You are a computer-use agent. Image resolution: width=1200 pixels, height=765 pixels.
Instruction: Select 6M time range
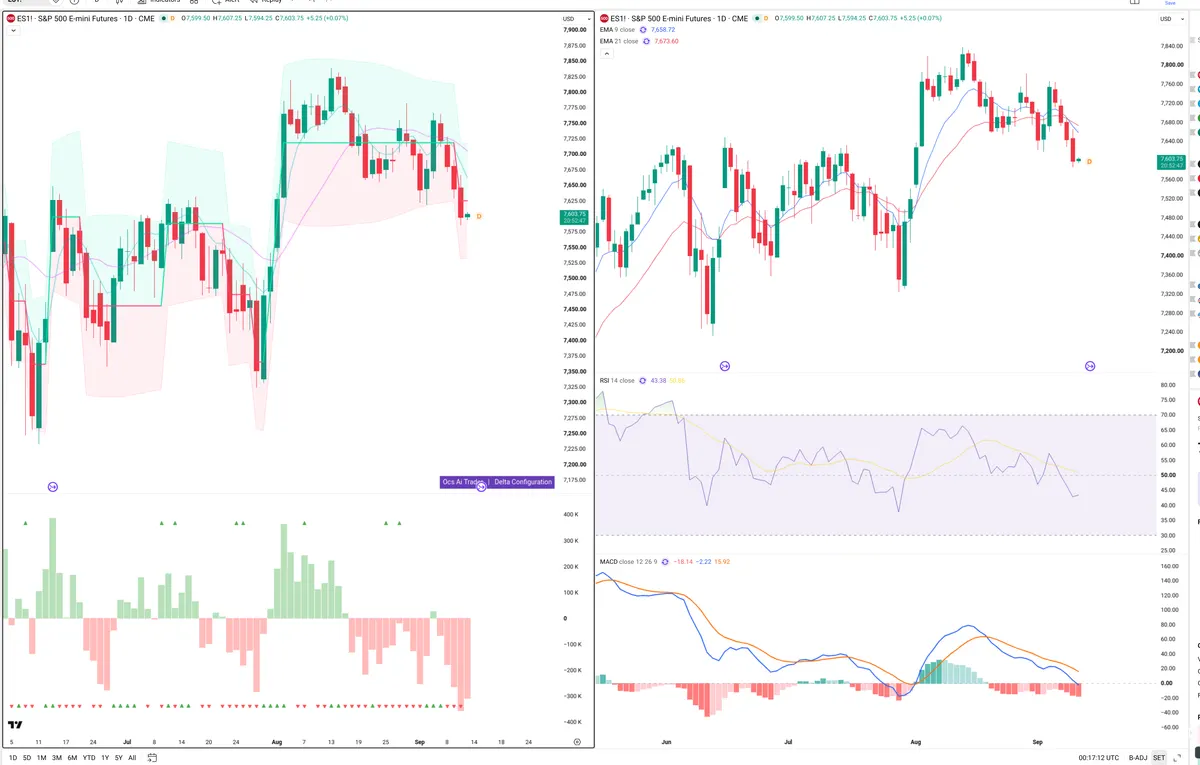coord(72,758)
